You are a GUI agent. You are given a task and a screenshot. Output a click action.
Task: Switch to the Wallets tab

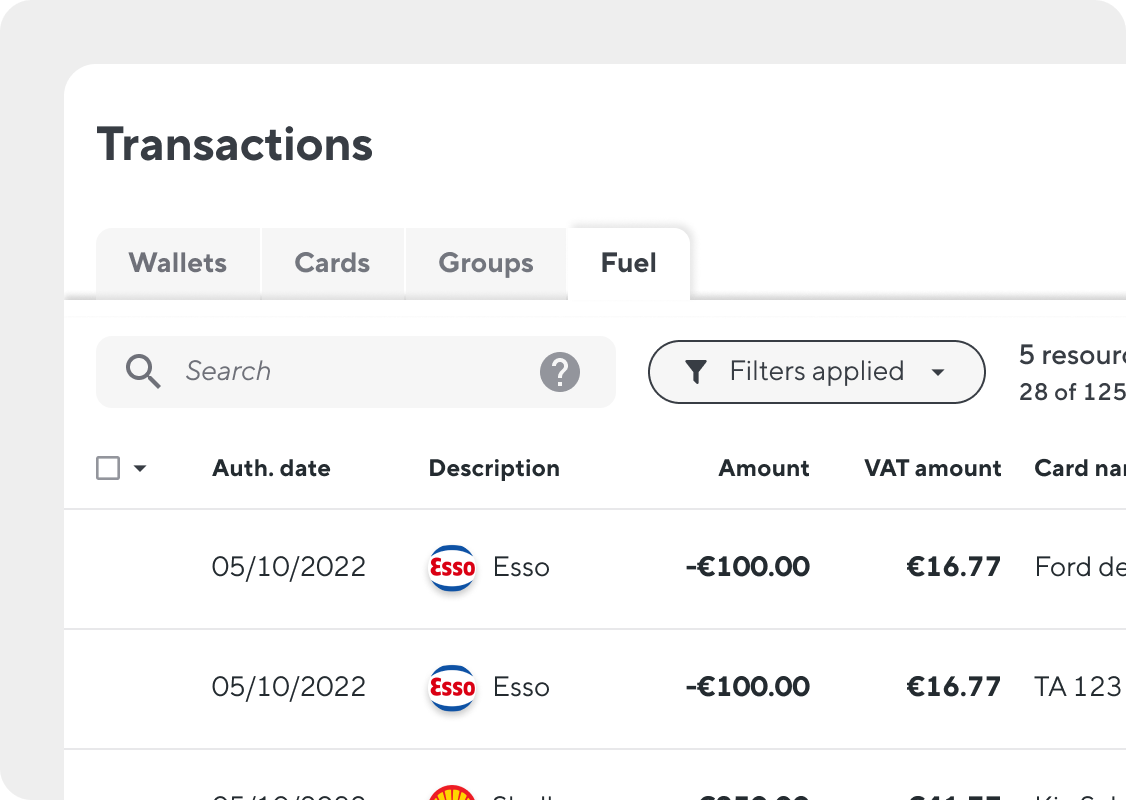point(178,263)
